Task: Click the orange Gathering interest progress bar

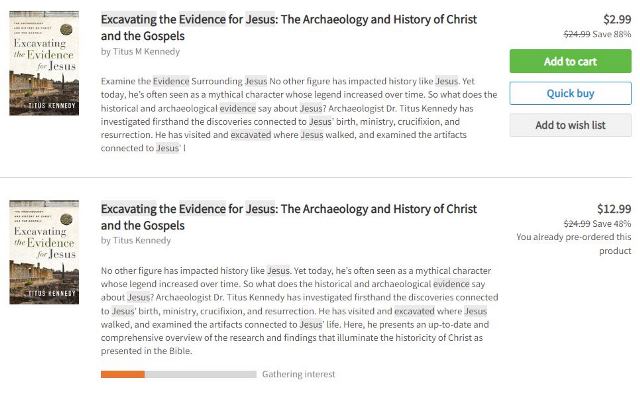Action: click(x=123, y=374)
